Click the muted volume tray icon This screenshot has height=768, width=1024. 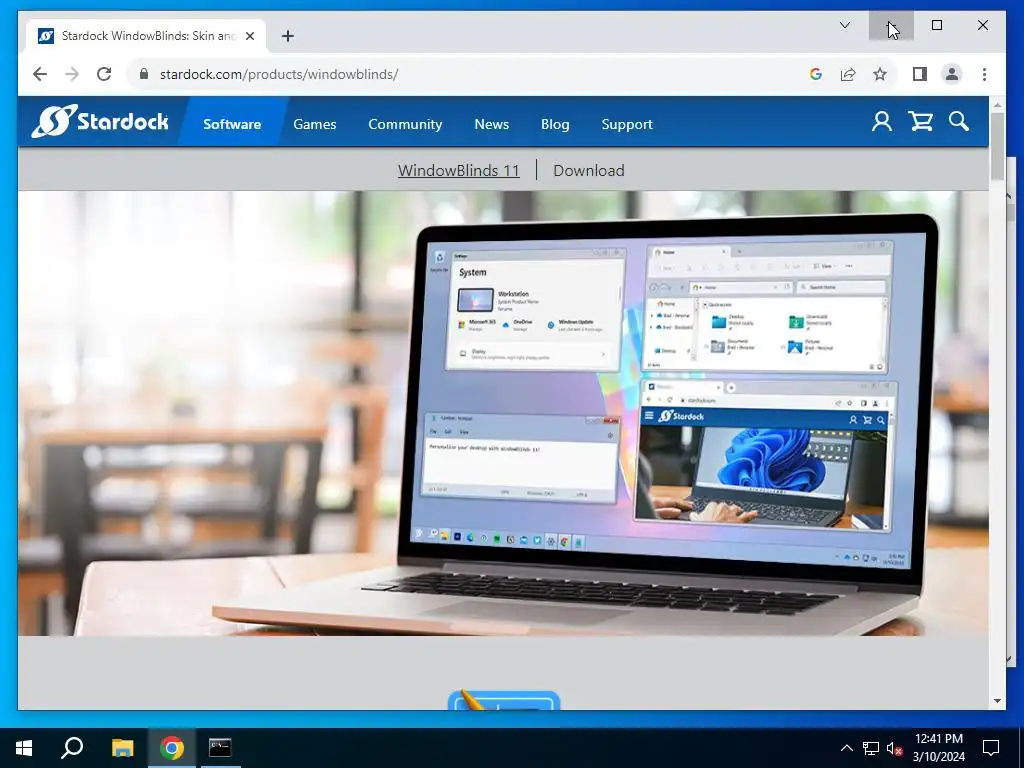pos(894,749)
